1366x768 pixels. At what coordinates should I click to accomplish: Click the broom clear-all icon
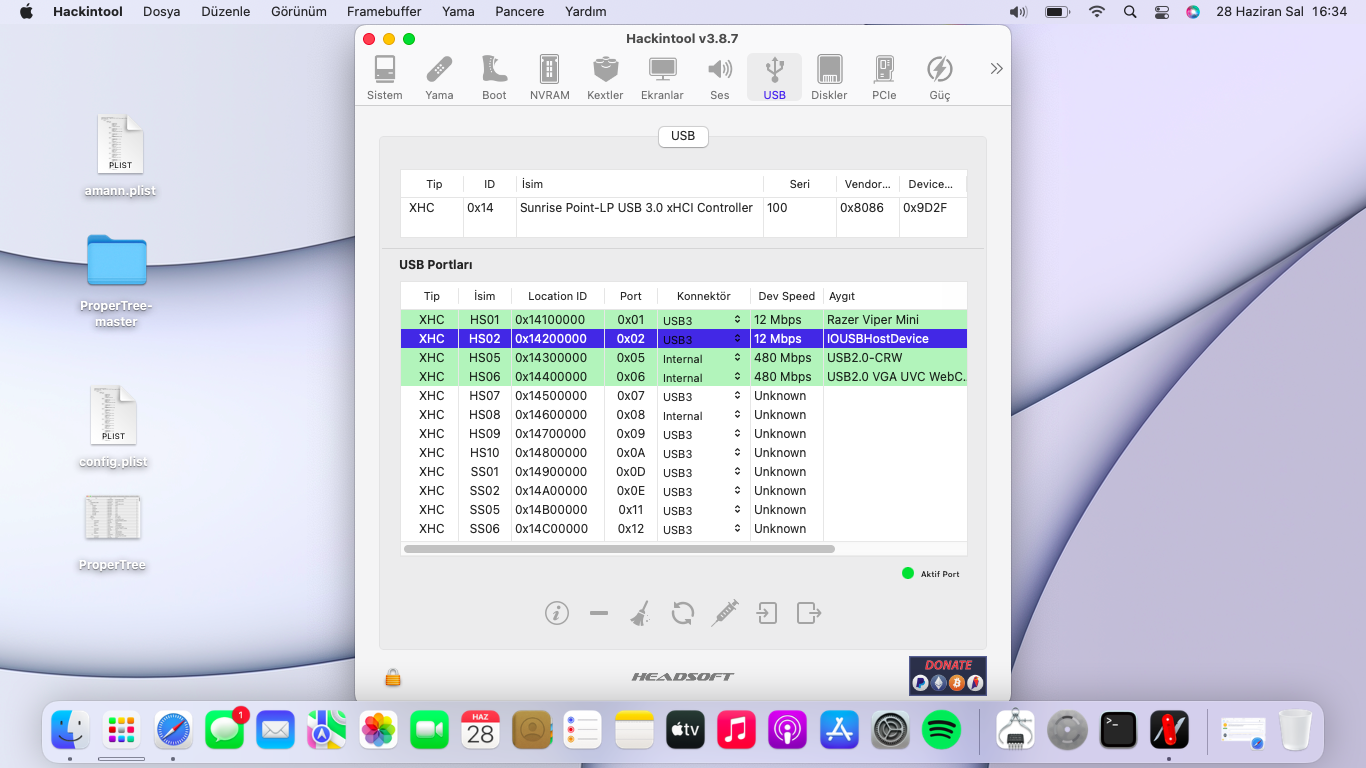point(640,613)
